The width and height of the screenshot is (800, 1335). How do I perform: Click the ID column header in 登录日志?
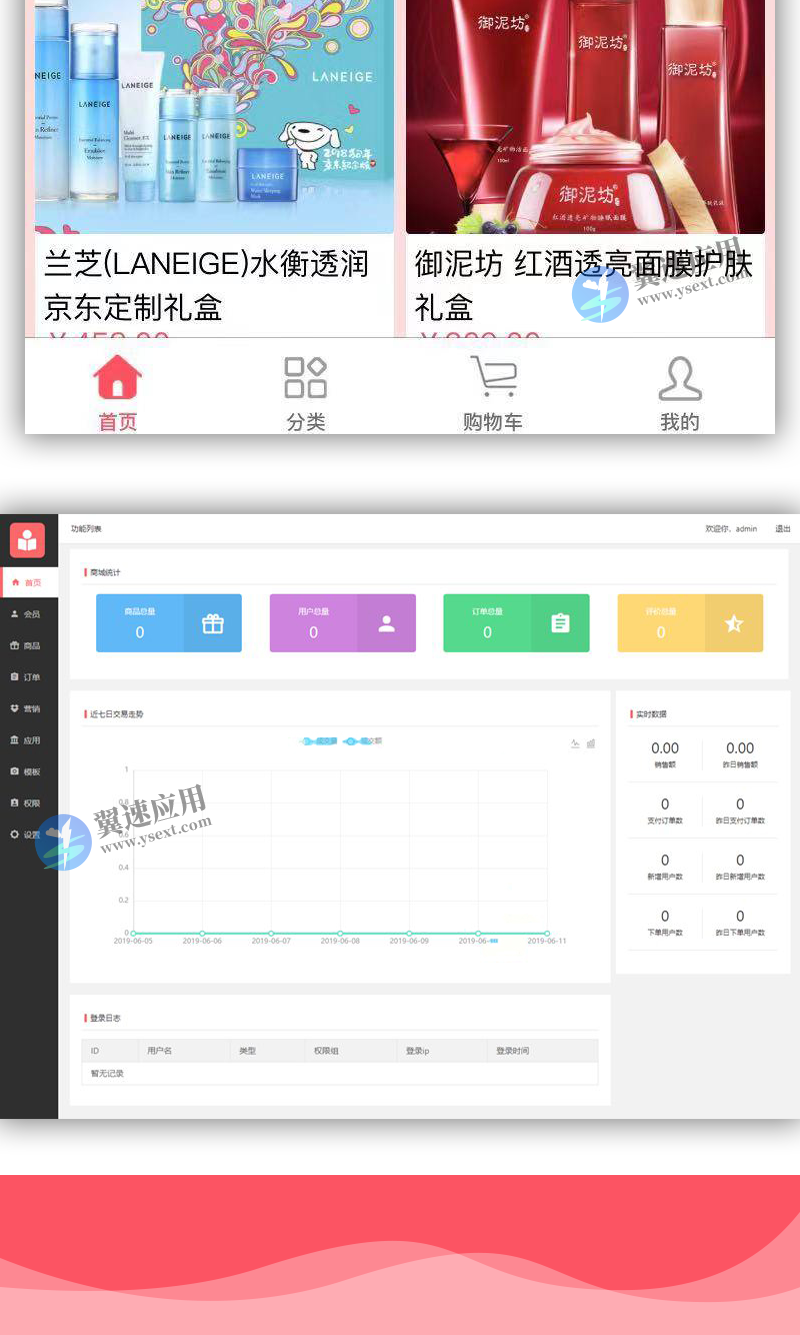[95, 1051]
